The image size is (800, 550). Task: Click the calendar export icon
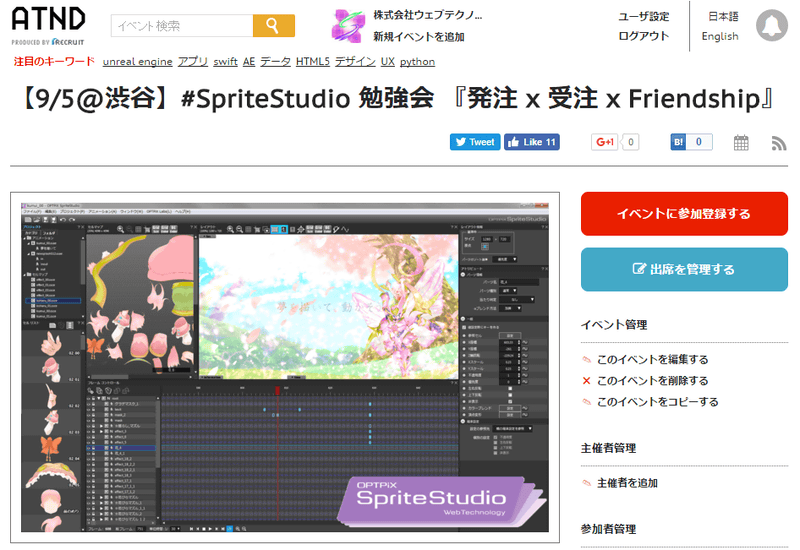pyautogui.click(x=741, y=142)
